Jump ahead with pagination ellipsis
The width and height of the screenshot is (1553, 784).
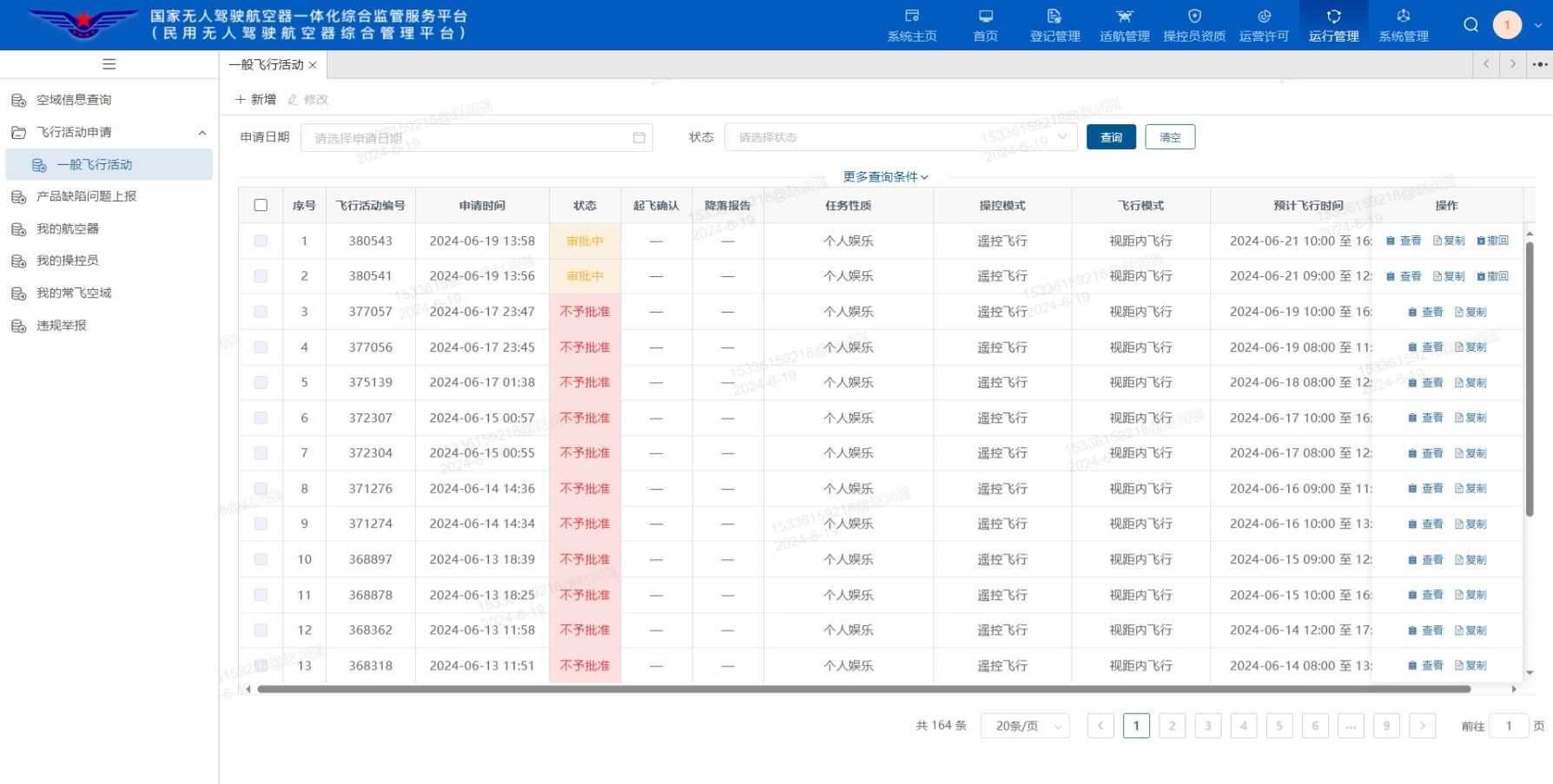[x=1351, y=726]
